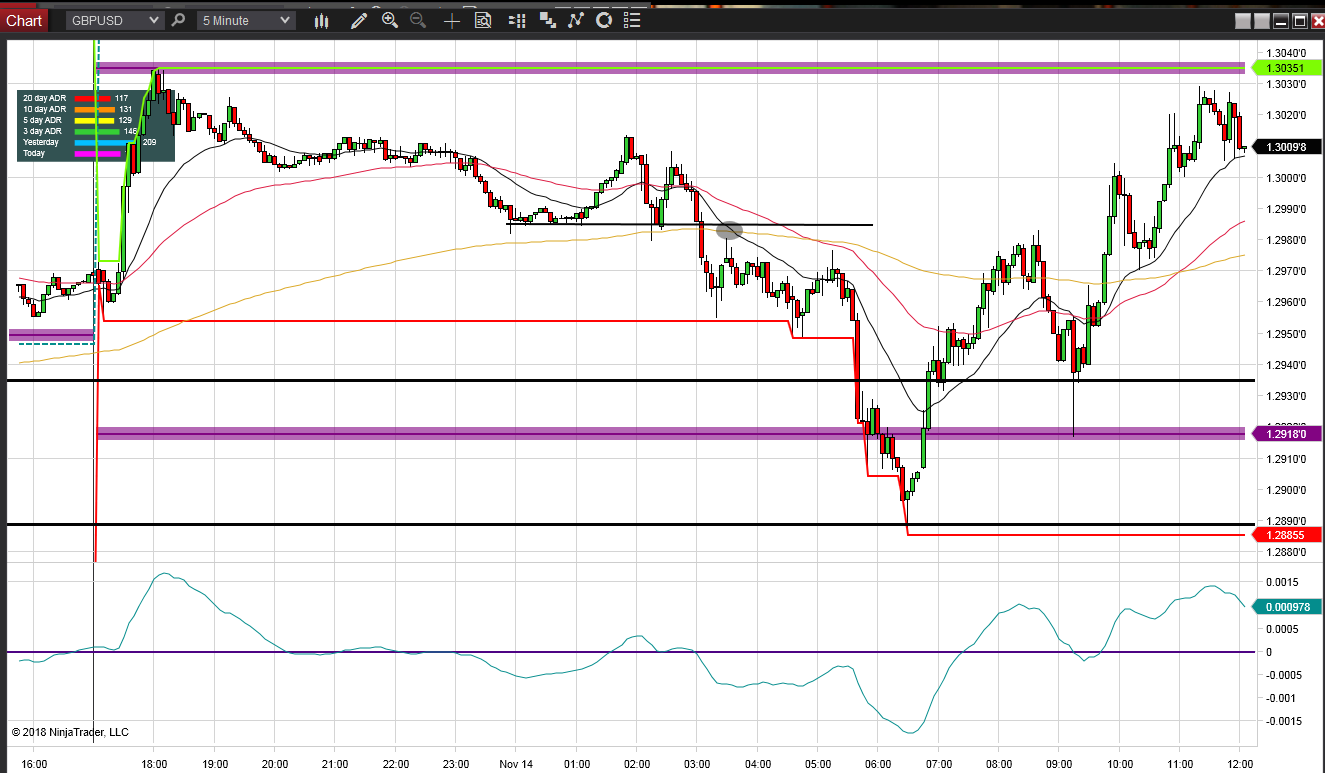Select the pencil drawing tools icon
Image resolution: width=1325 pixels, height=773 pixels.
359,20
